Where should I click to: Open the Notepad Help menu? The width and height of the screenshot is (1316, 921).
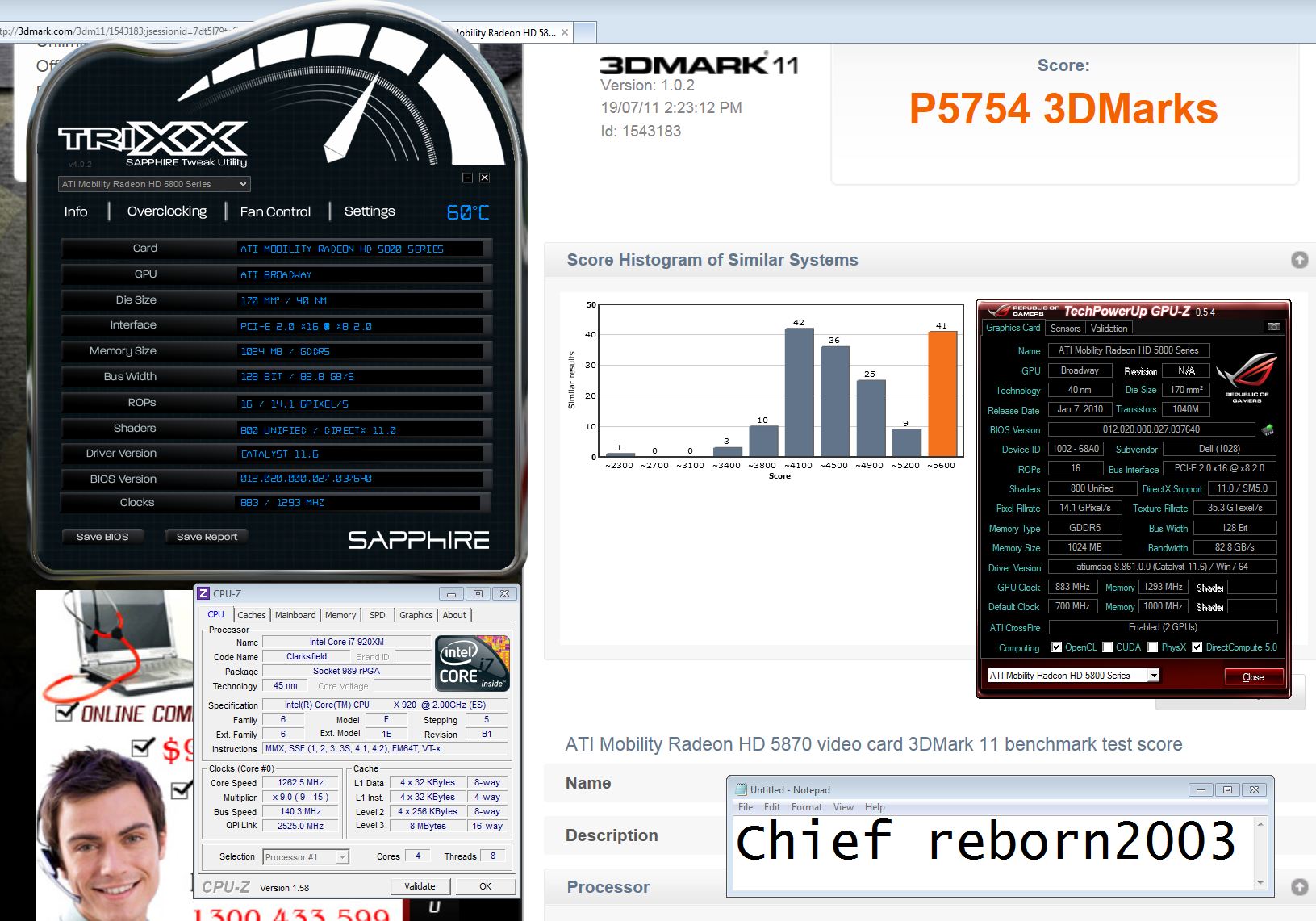(x=875, y=807)
